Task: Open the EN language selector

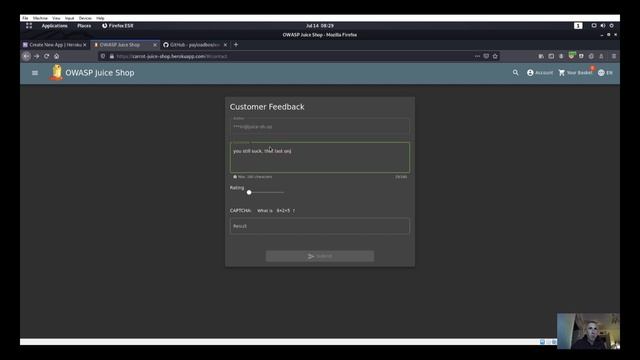Action: point(605,73)
